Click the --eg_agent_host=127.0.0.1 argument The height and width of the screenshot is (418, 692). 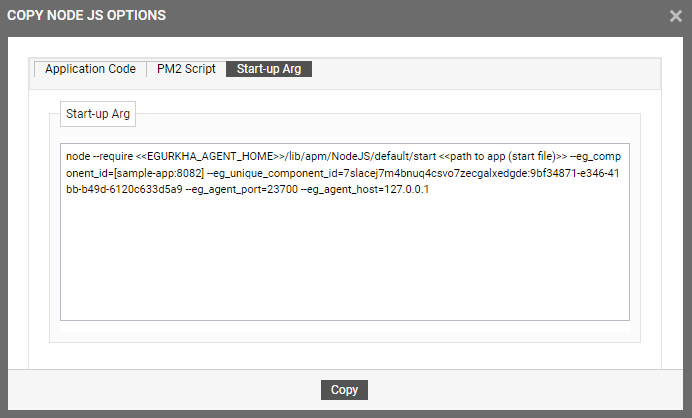click(365, 189)
